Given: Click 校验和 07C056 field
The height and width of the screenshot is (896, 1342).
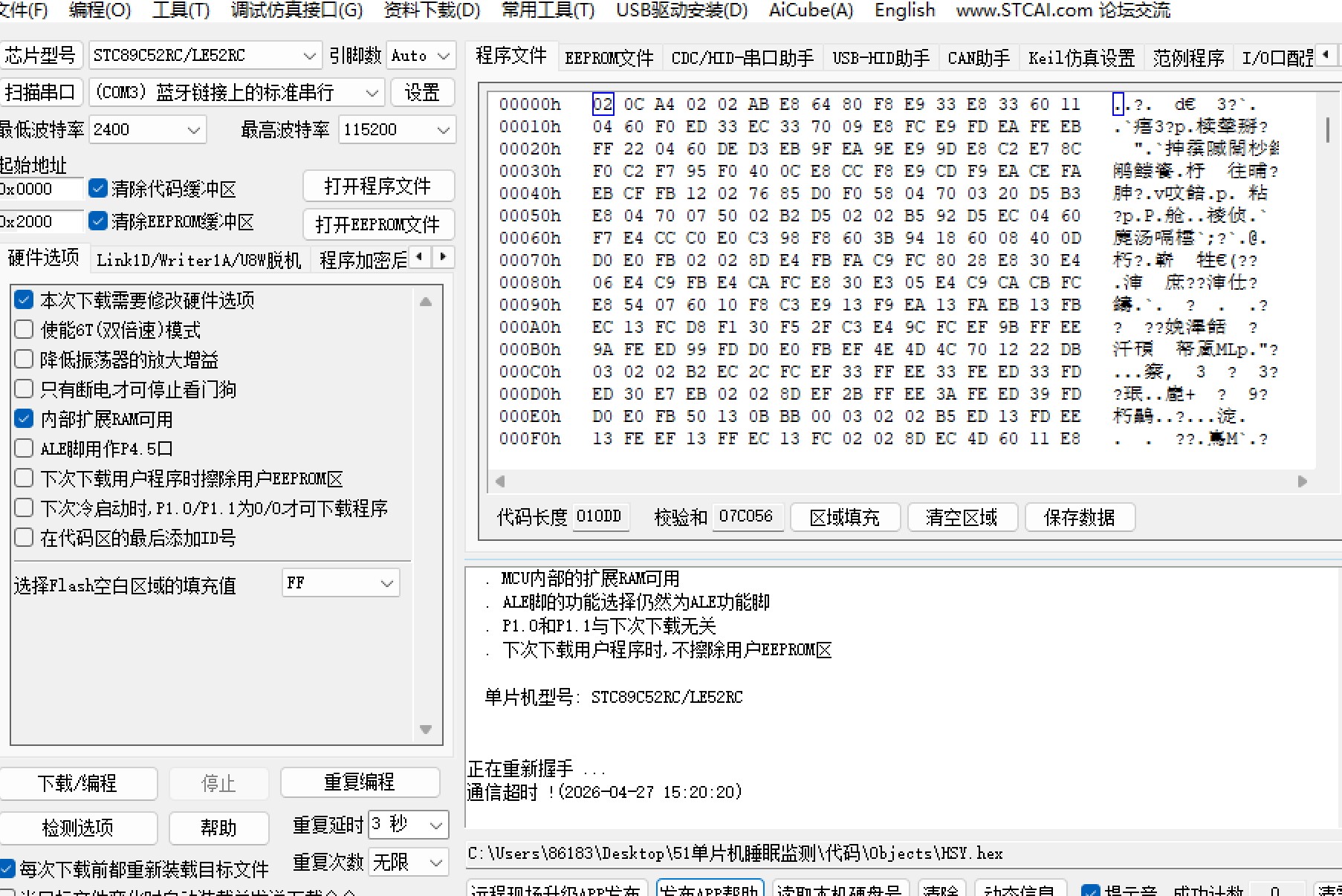Looking at the screenshot, I should click(x=747, y=516).
